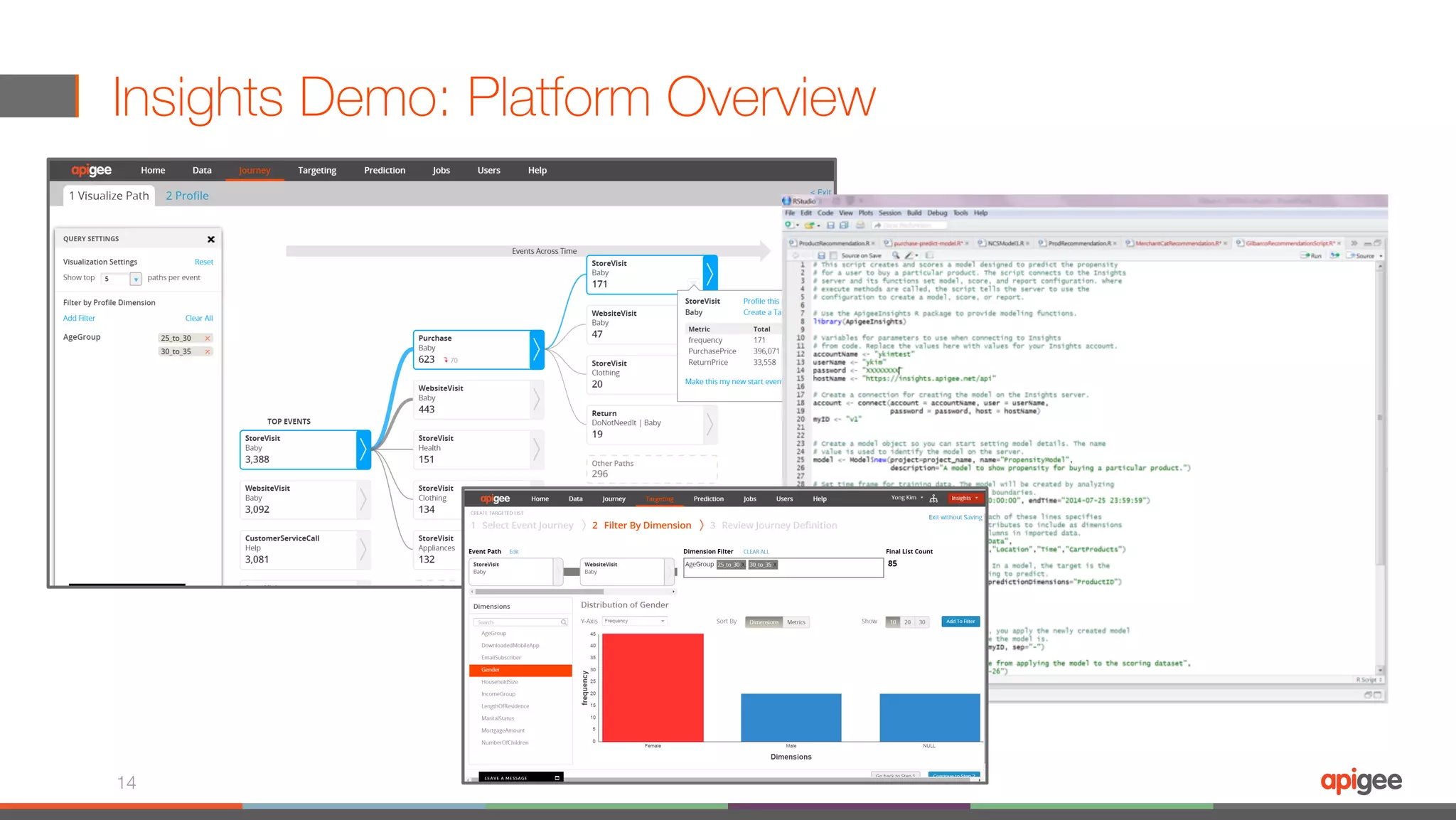Expand the WebsiteVisit Baby 3,092 event arrow
Image resolution: width=1456 pixels, height=820 pixels.
[363, 499]
